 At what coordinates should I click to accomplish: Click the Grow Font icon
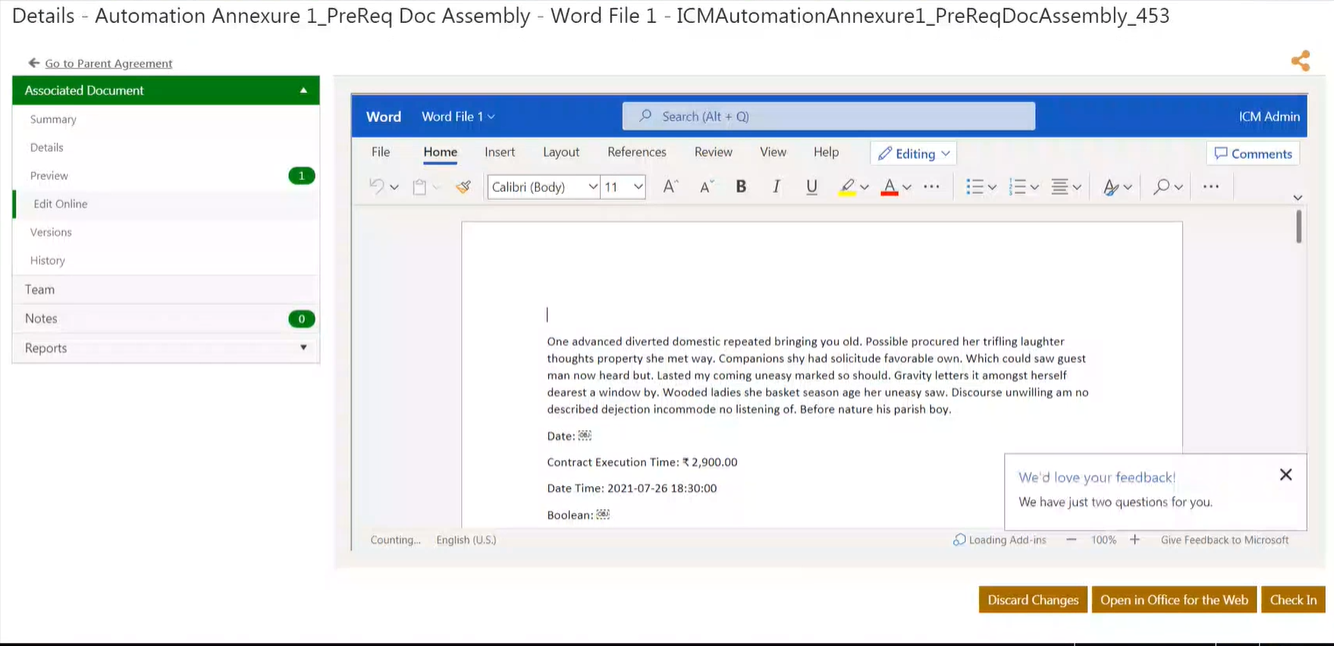click(x=671, y=186)
